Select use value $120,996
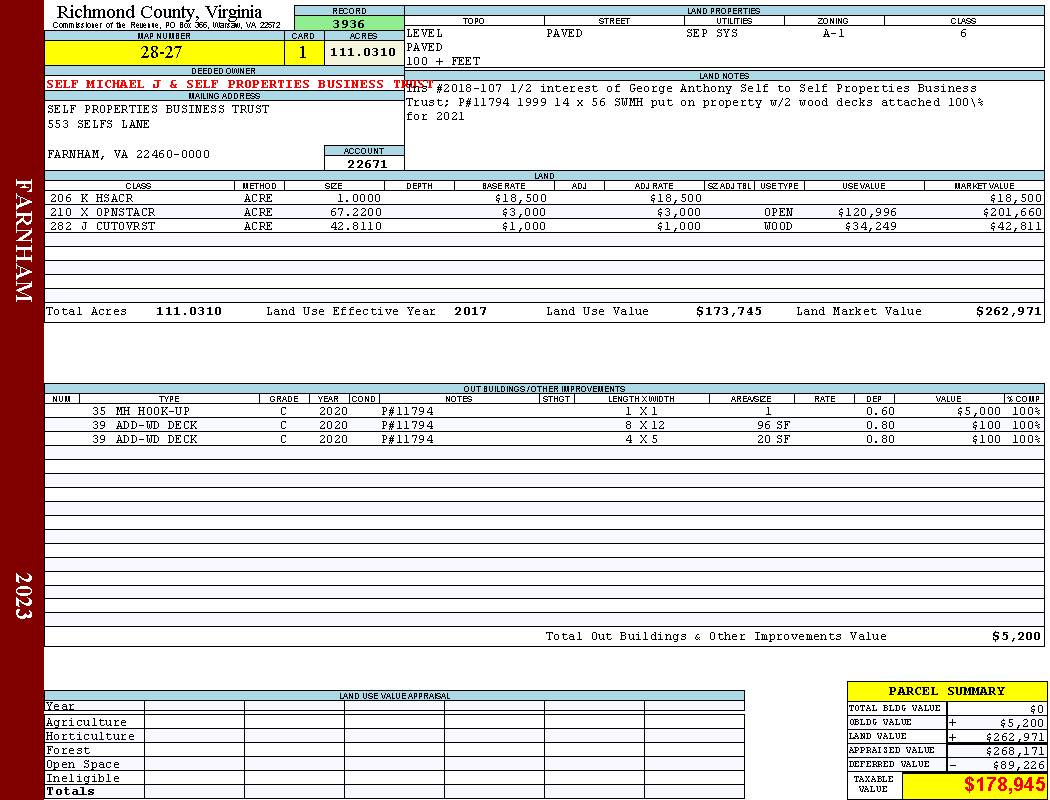1050x800 pixels. [x=867, y=212]
